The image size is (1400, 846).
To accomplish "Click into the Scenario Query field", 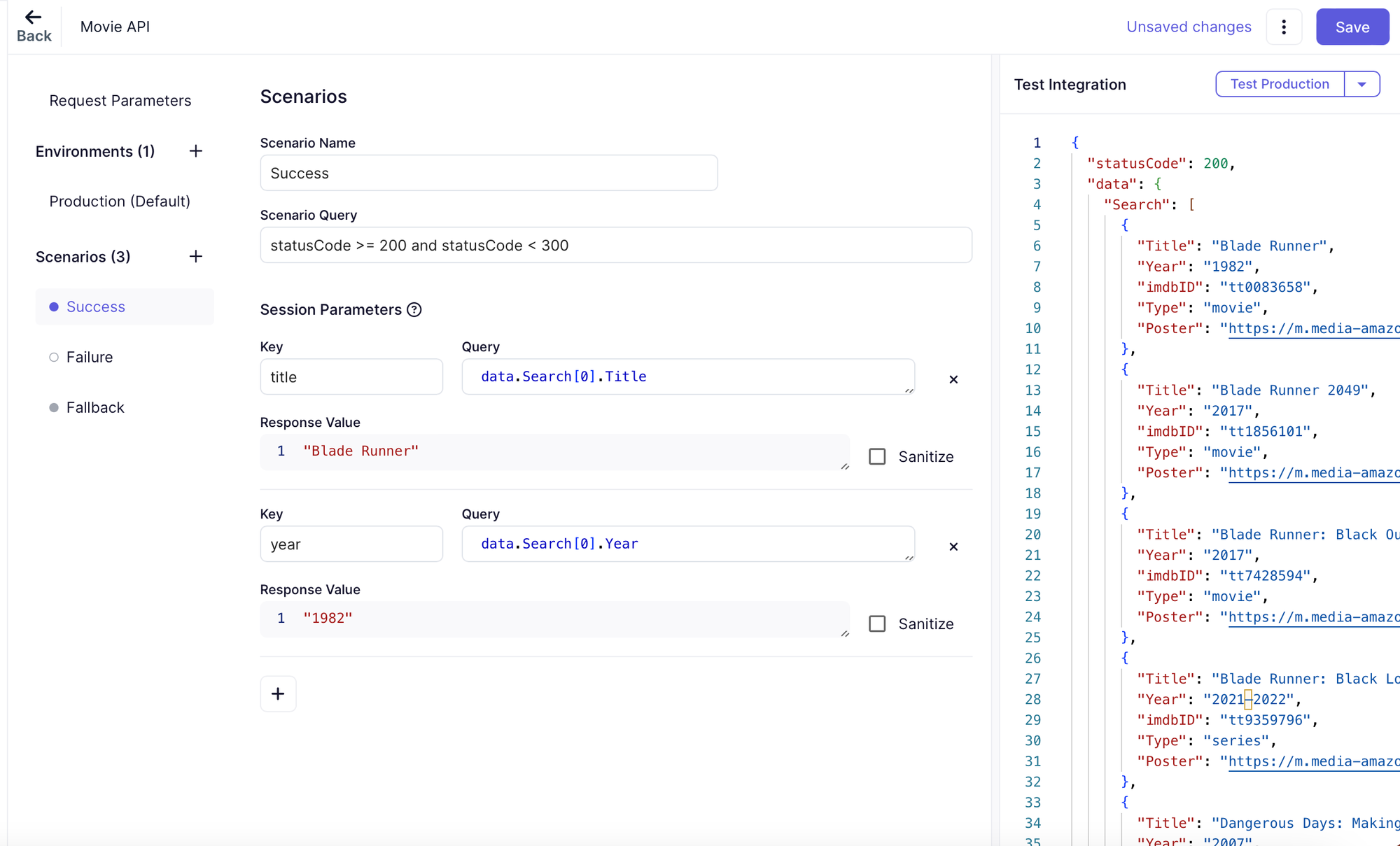I will click(615, 246).
